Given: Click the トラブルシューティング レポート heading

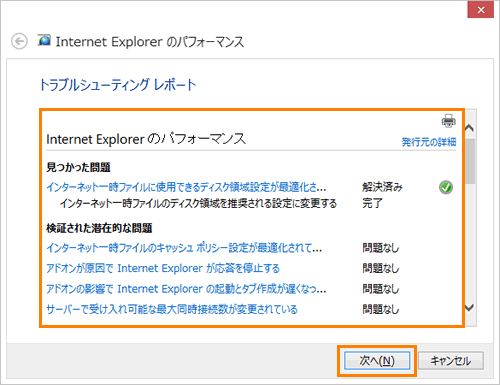Looking at the screenshot, I should point(118,85).
